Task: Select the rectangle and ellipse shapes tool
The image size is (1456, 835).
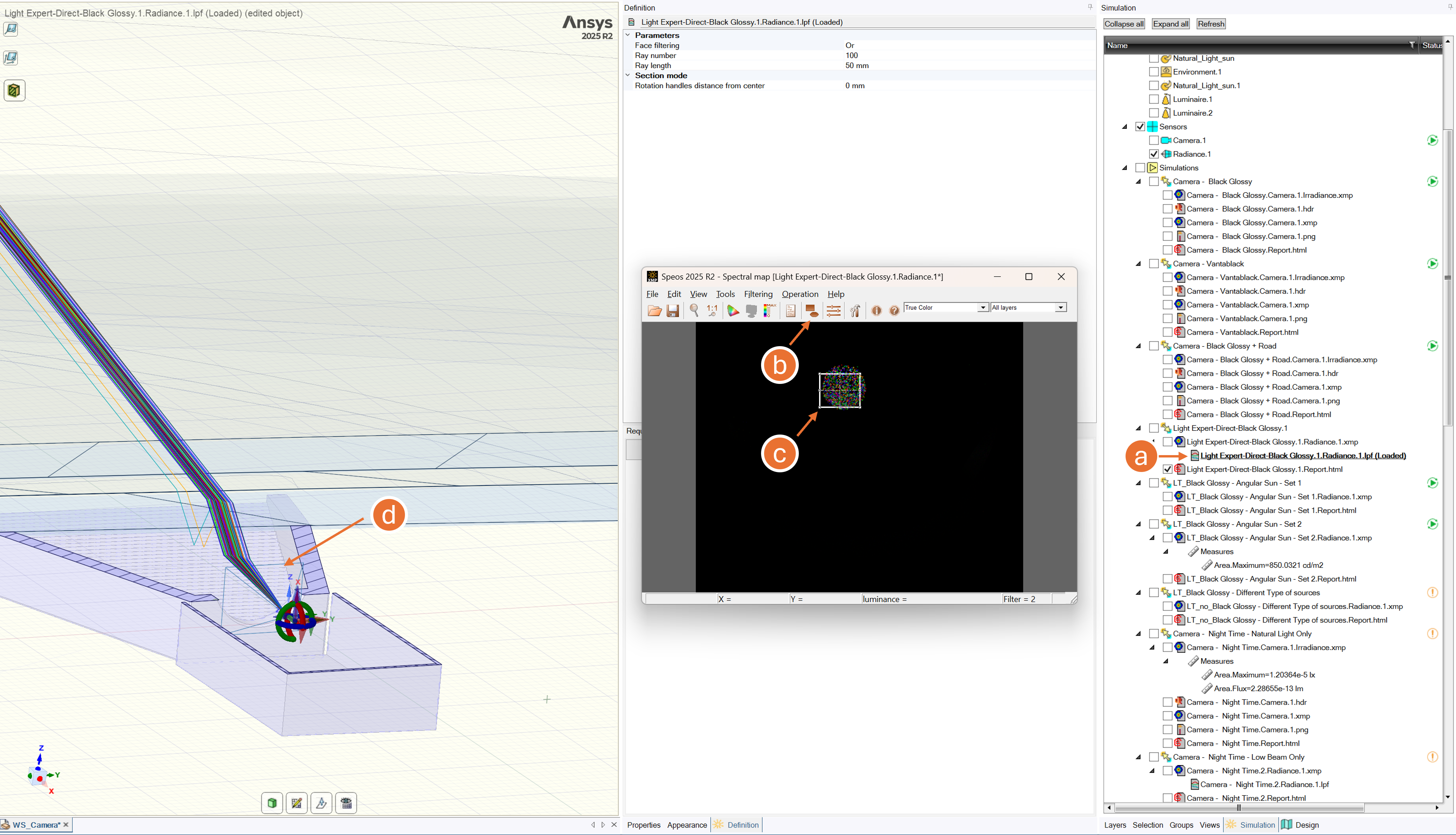Action: [812, 310]
